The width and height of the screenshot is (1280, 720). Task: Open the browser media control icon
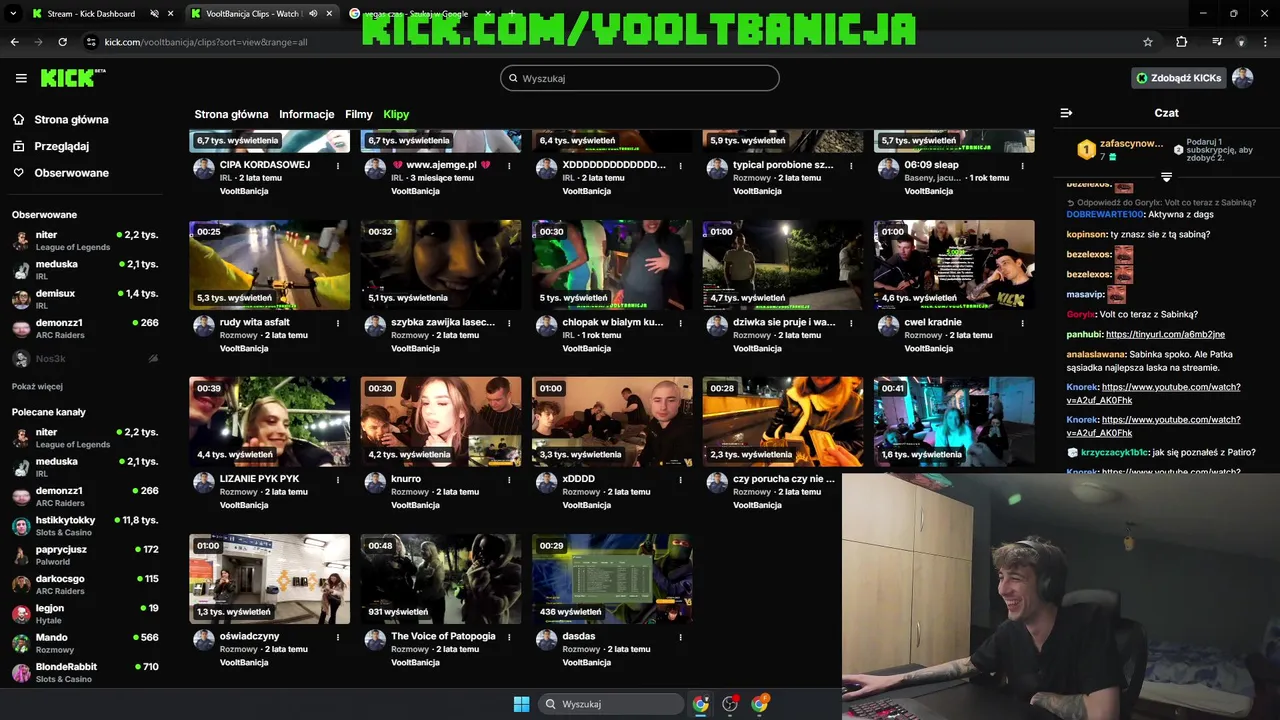click(x=1217, y=42)
